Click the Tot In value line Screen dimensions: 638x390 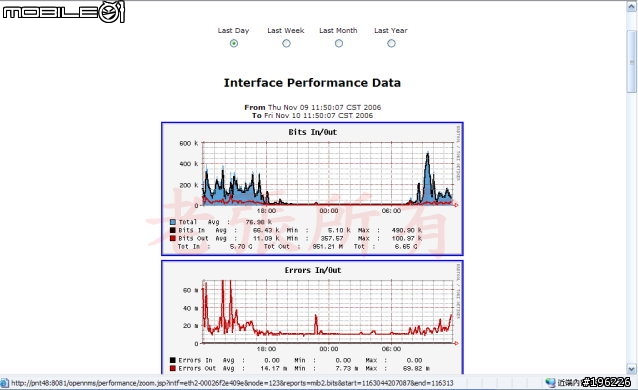pos(297,247)
